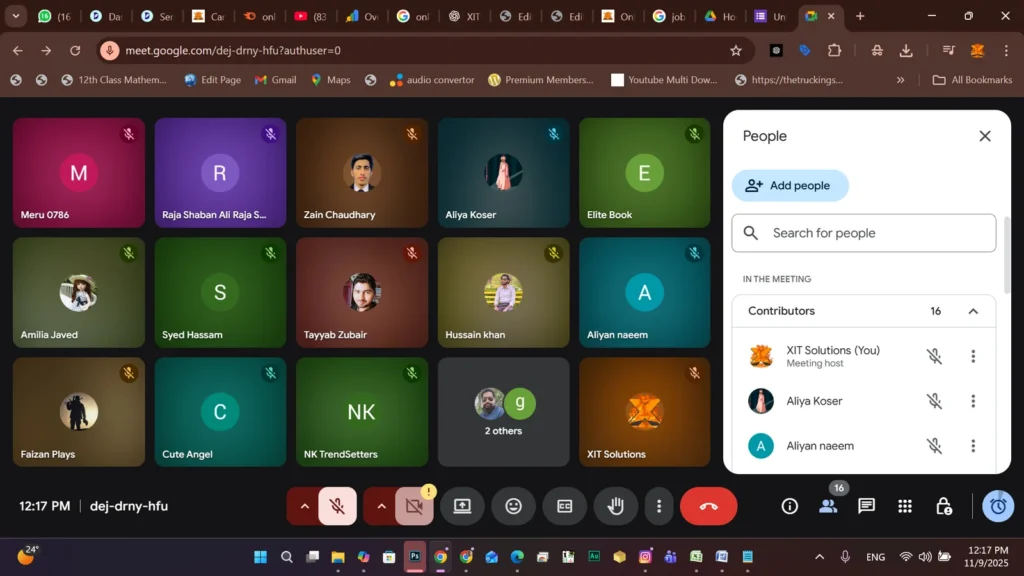Click the share screen icon

pos(462,506)
